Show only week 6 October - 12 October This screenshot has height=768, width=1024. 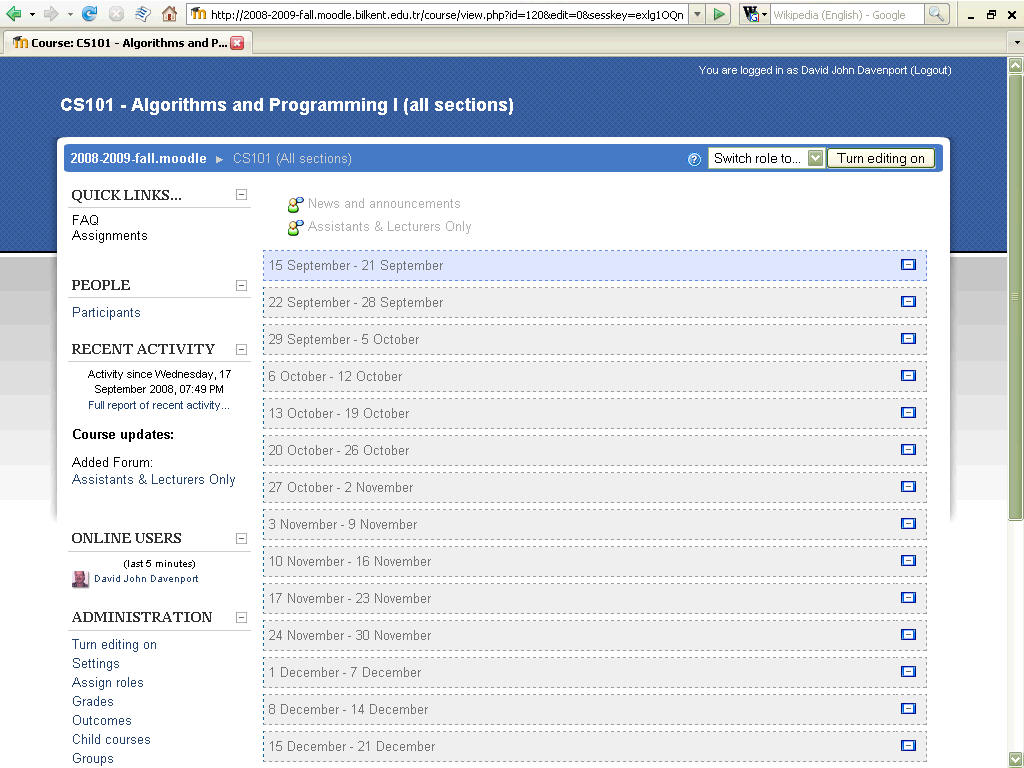tap(908, 376)
